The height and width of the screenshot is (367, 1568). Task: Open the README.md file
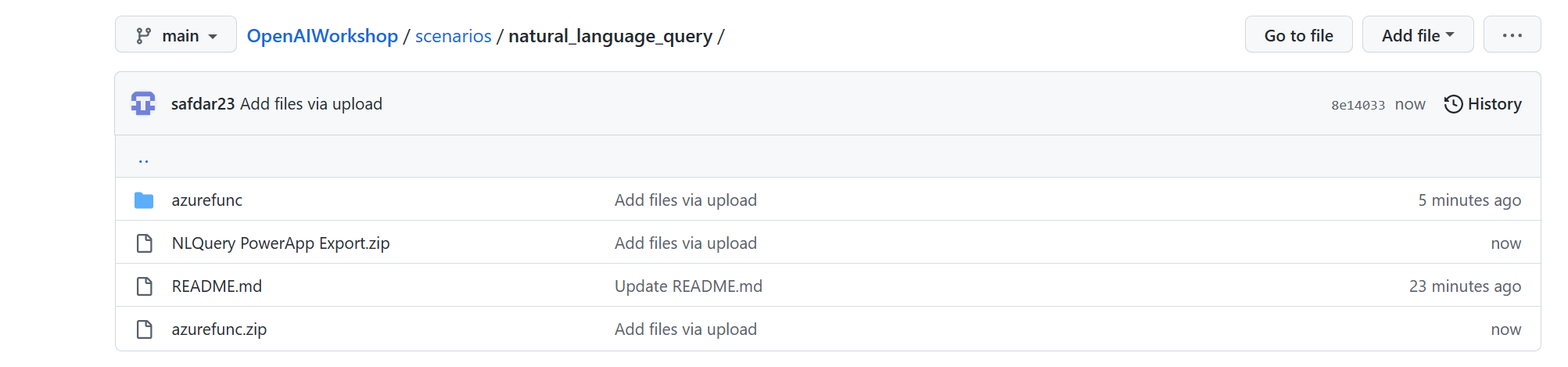pos(217,286)
